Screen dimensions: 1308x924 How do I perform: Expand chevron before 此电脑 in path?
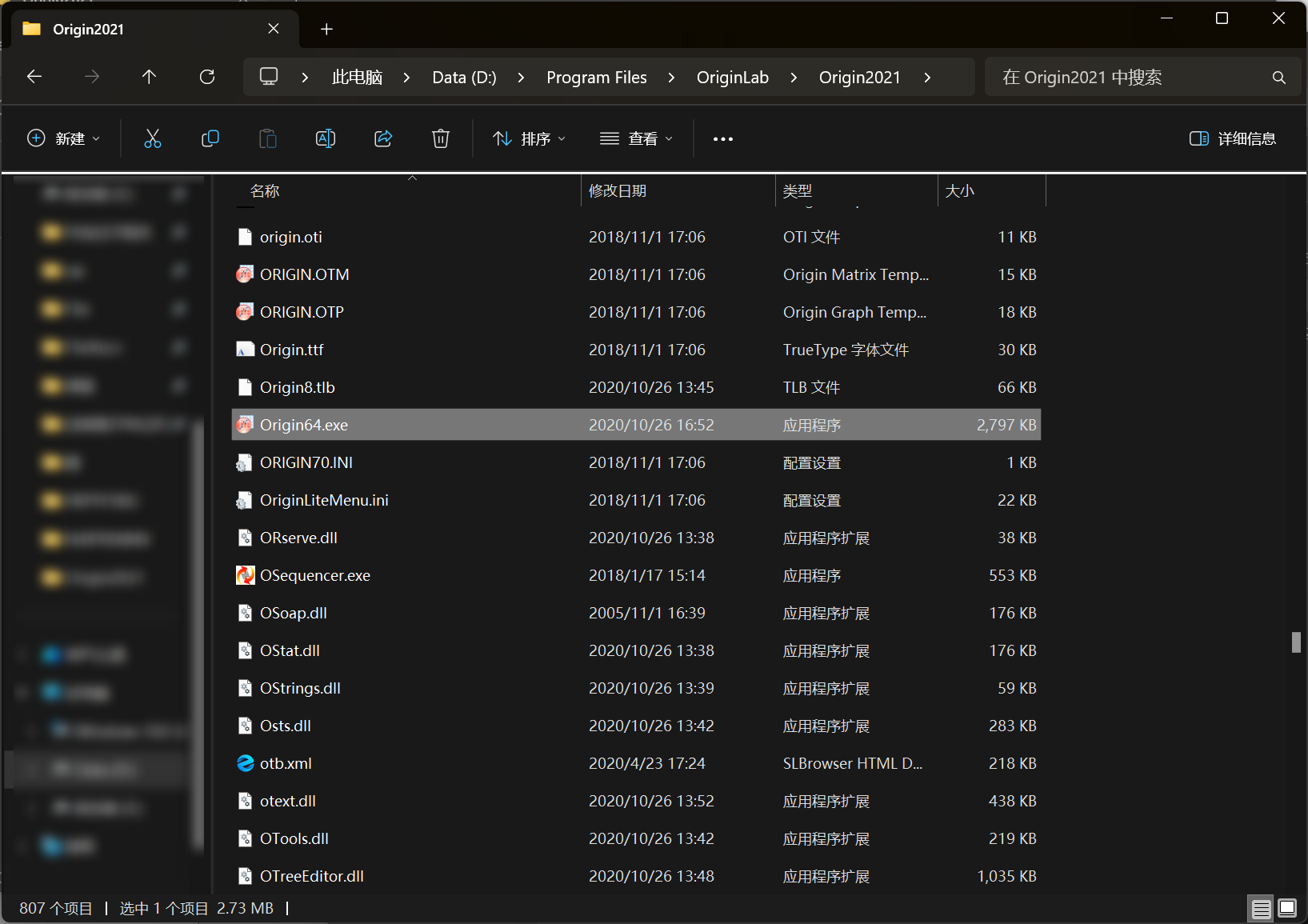pos(305,78)
